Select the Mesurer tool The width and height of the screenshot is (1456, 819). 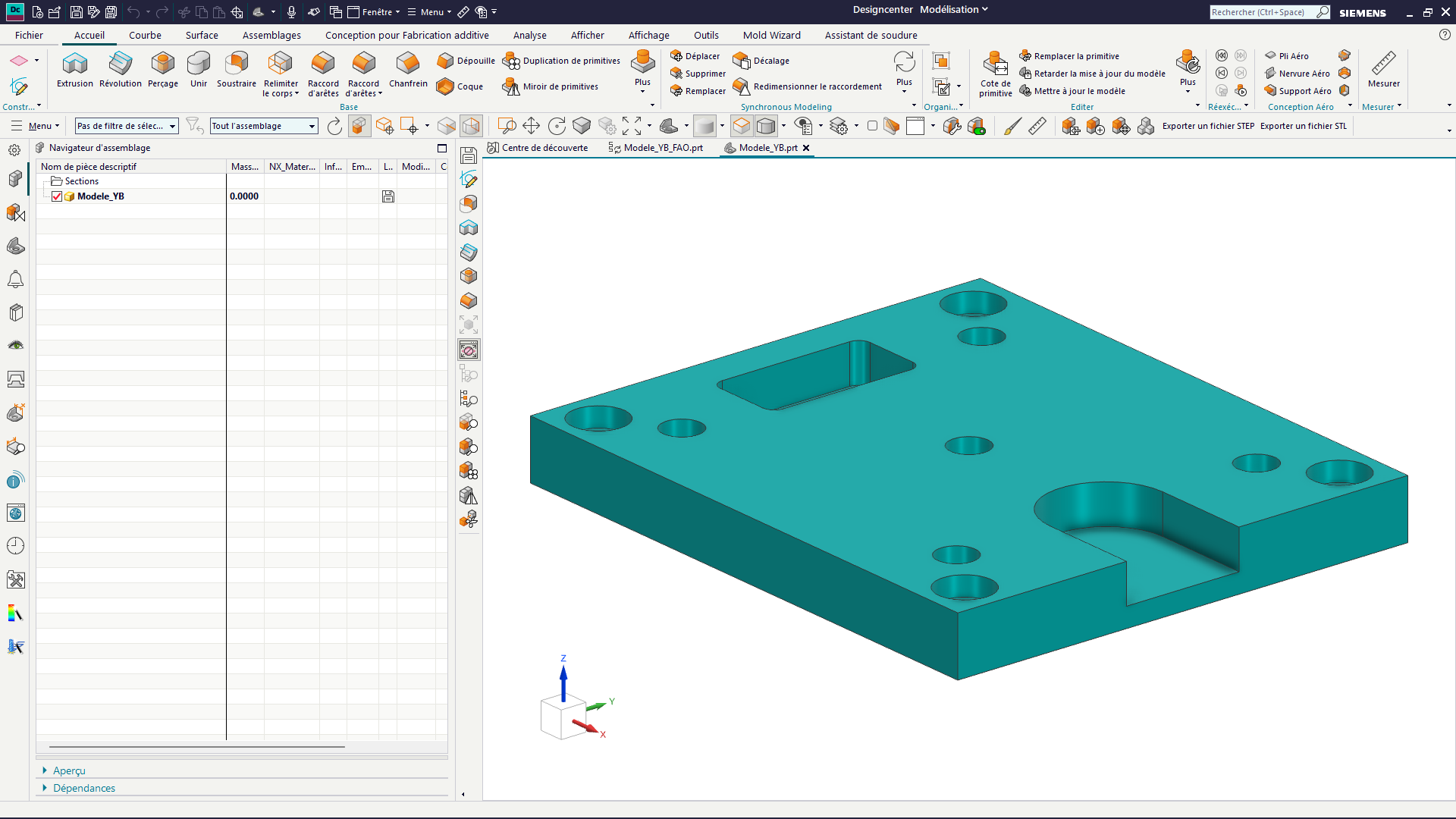pos(1383,70)
